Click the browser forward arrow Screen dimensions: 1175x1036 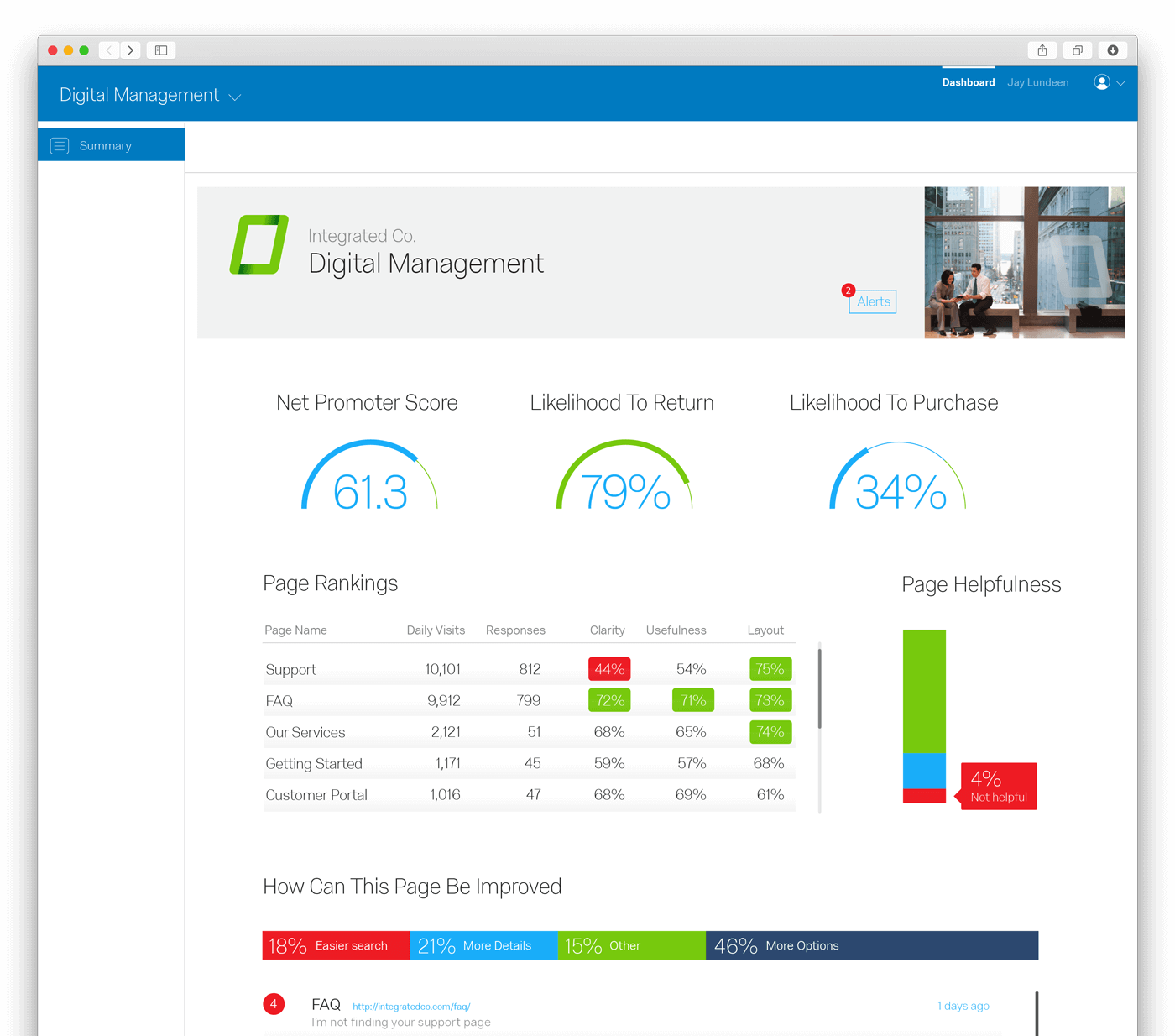(x=131, y=50)
